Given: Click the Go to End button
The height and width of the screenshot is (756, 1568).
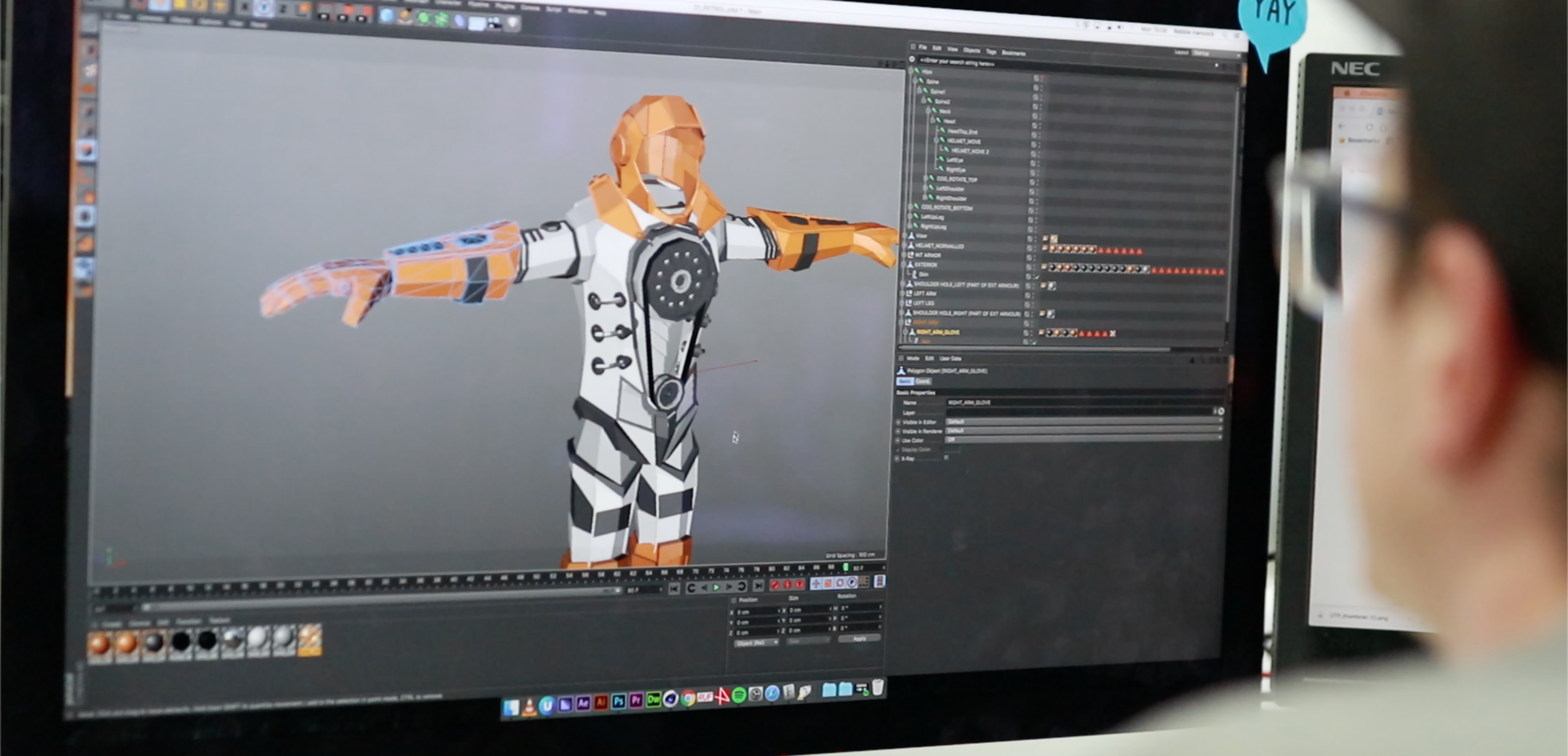Looking at the screenshot, I should 758,586.
